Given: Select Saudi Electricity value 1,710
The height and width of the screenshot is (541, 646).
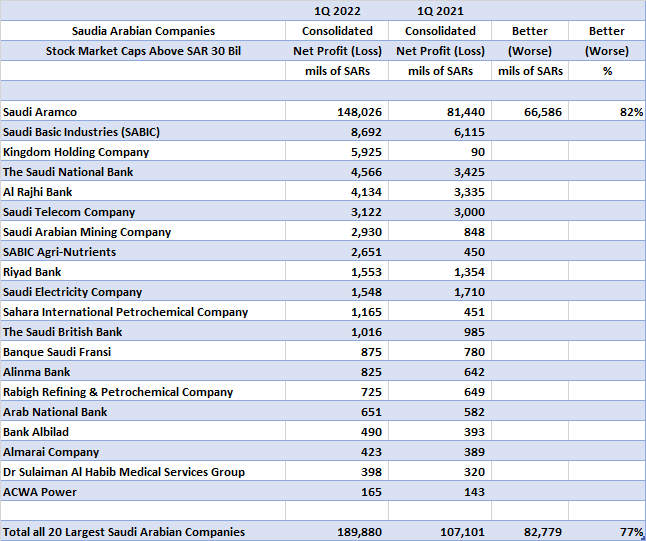Looking at the screenshot, I should coord(440,291).
